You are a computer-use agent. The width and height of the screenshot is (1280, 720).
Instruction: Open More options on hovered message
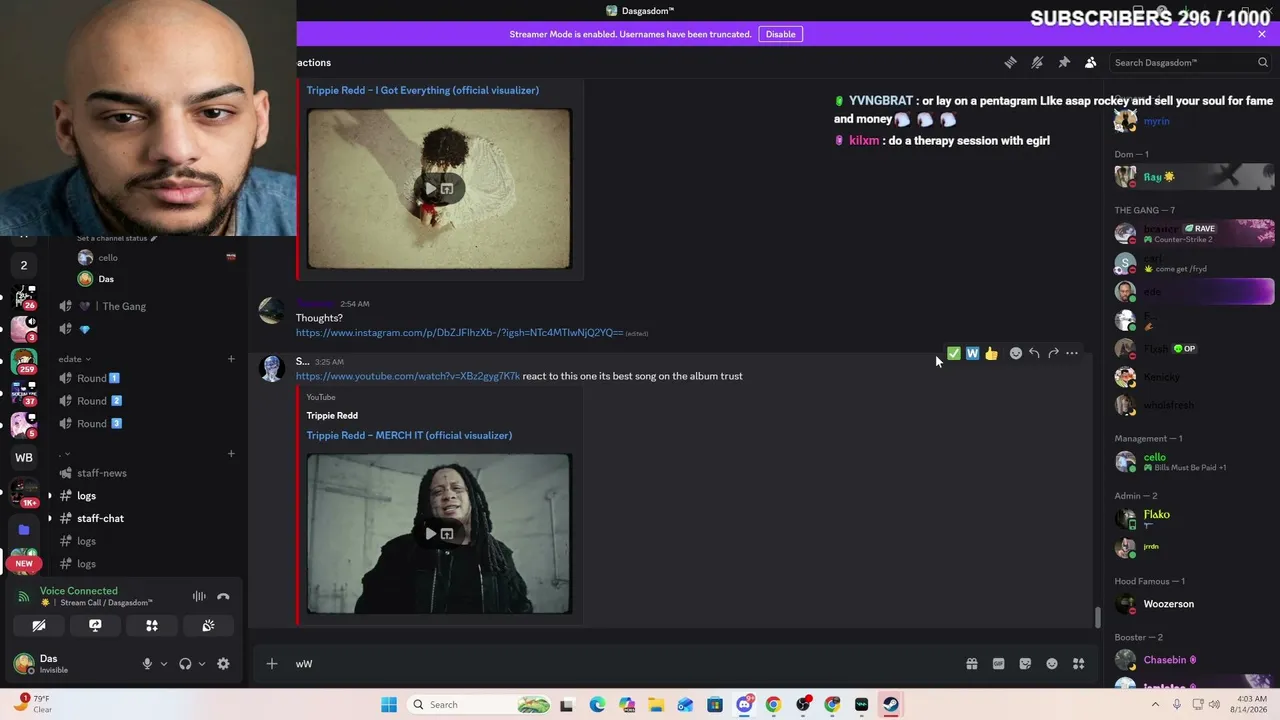[1072, 353]
